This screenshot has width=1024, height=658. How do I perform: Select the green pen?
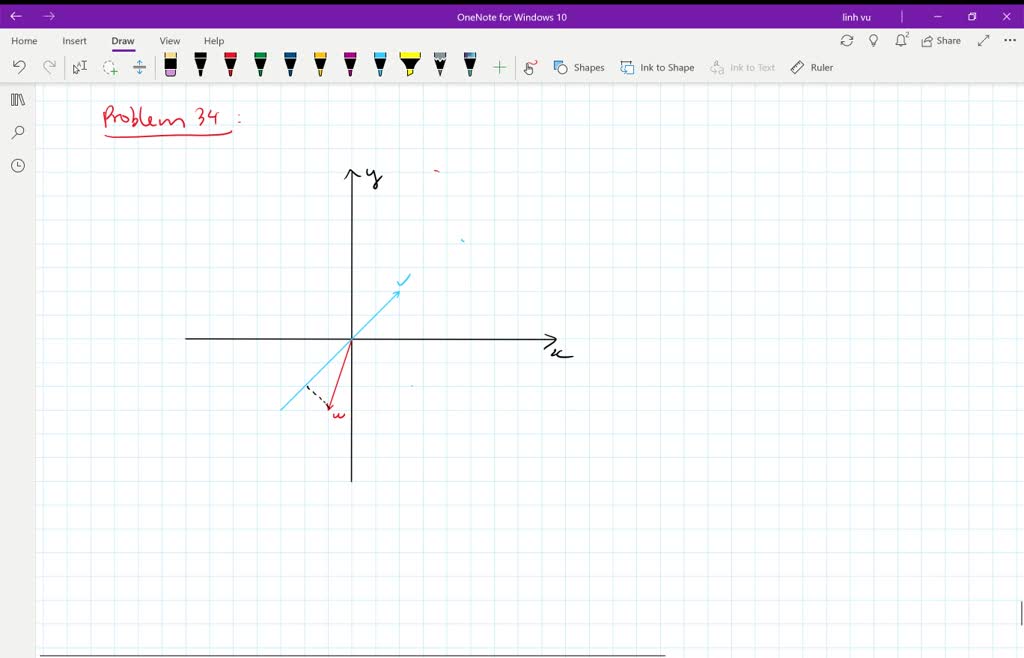point(259,67)
